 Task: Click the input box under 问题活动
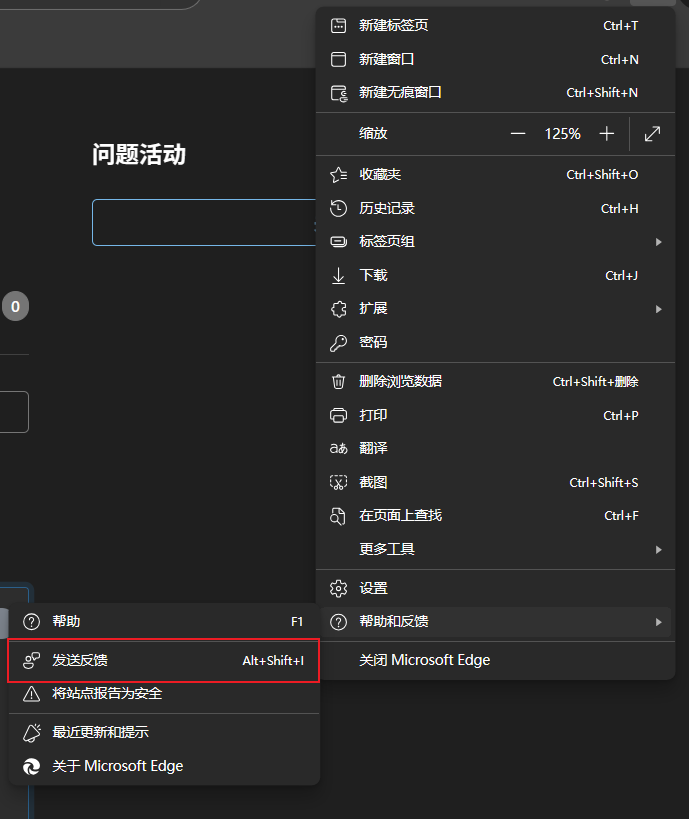[204, 223]
